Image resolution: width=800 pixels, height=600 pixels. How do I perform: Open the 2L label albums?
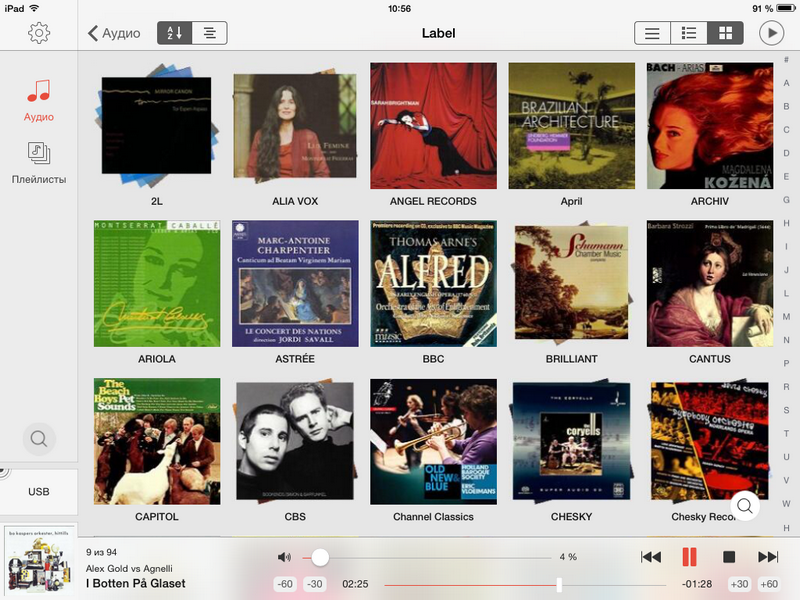click(157, 127)
